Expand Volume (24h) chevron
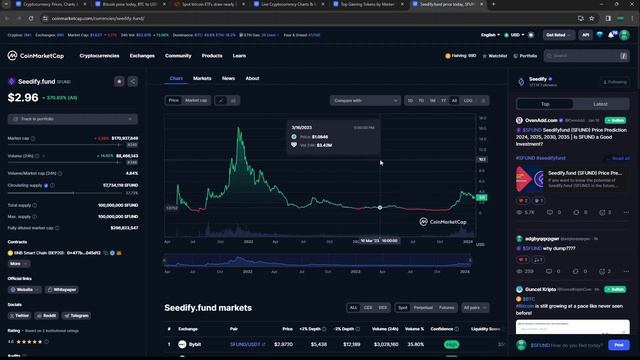Screen dimensions: 640x360 44,156
